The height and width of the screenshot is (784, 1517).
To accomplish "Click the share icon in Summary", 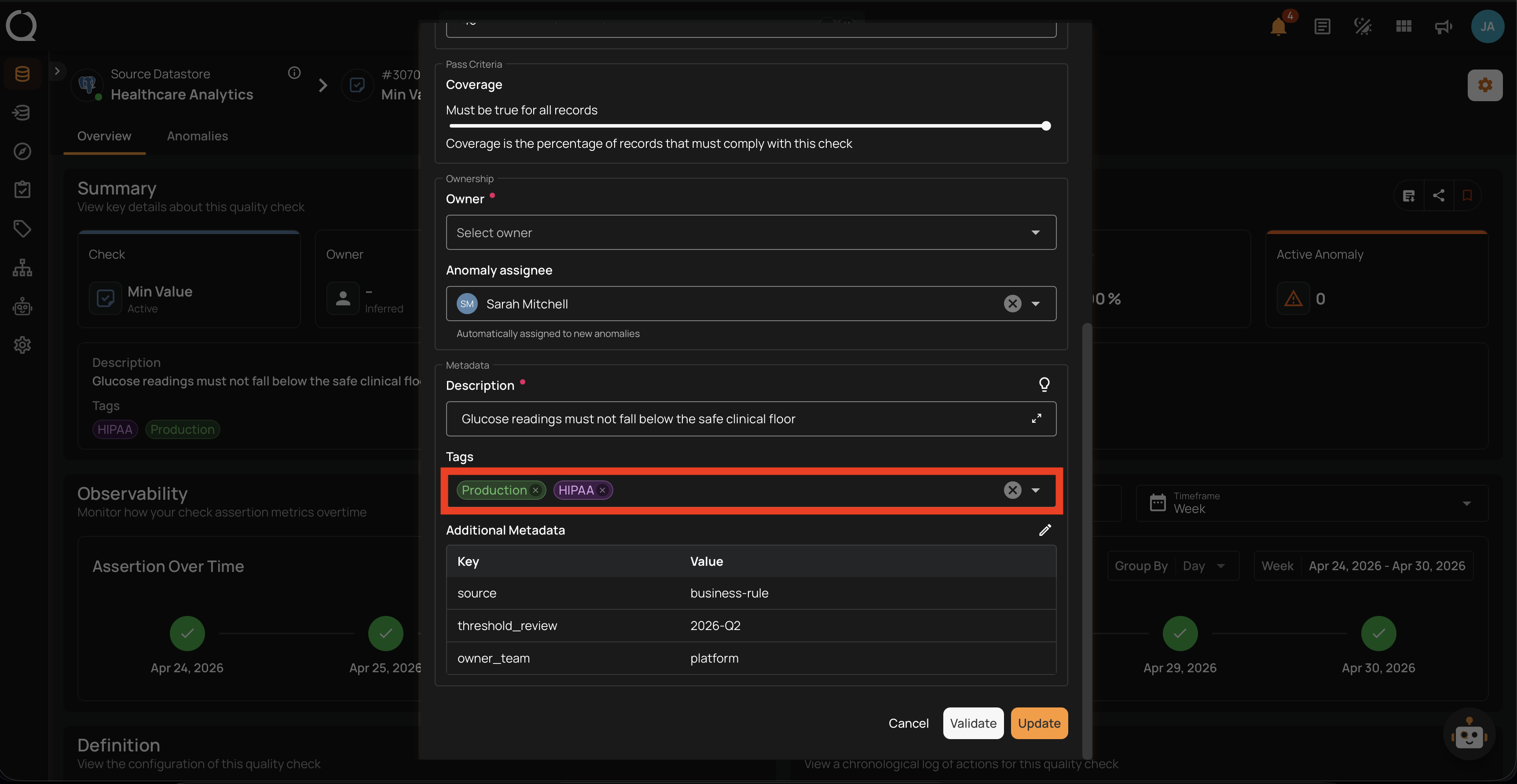I will (x=1438, y=195).
